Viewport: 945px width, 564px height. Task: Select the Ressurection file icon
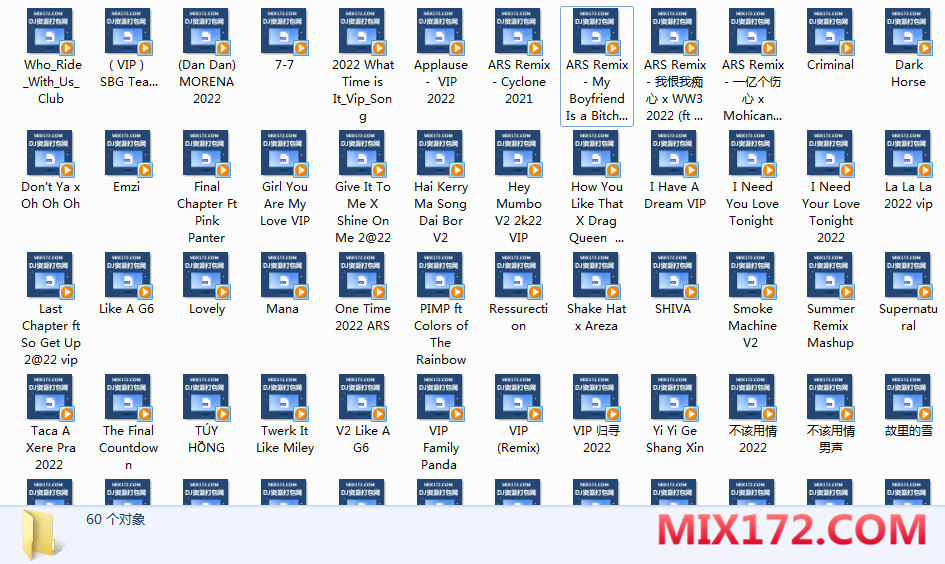coord(518,275)
